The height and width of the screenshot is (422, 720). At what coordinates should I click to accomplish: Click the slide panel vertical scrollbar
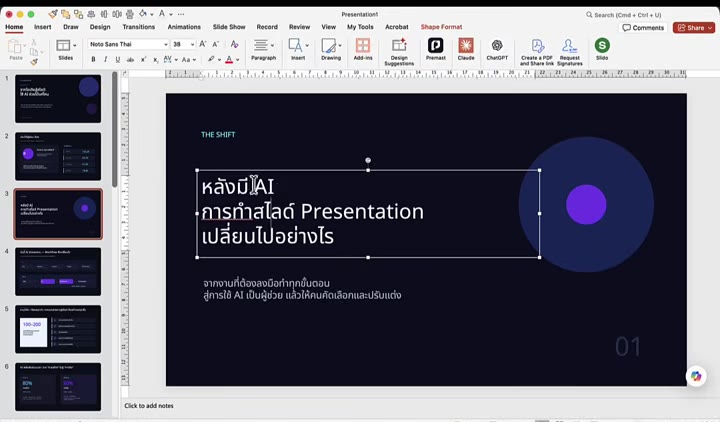pyautogui.click(x=114, y=129)
